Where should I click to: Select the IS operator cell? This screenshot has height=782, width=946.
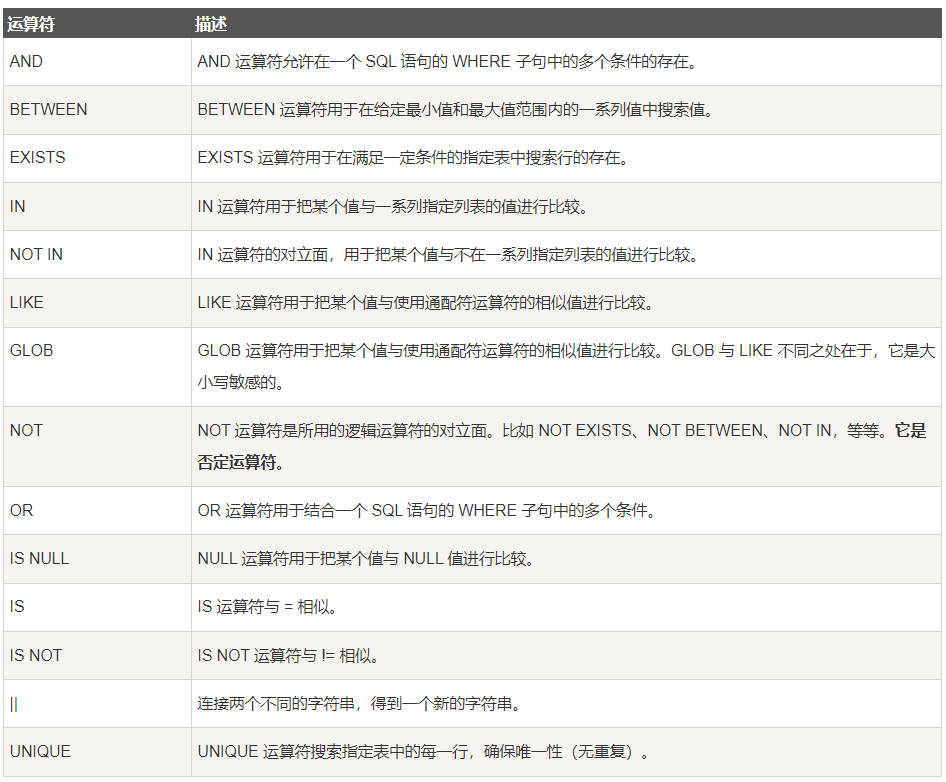point(97,607)
